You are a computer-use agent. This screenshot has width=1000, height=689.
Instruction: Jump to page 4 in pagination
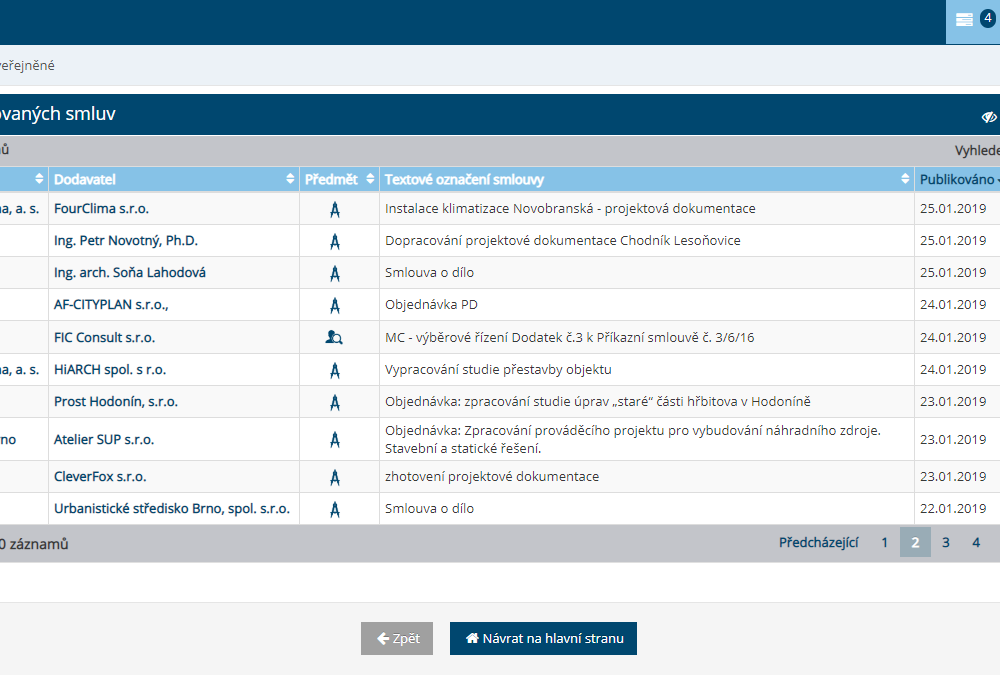(x=976, y=543)
